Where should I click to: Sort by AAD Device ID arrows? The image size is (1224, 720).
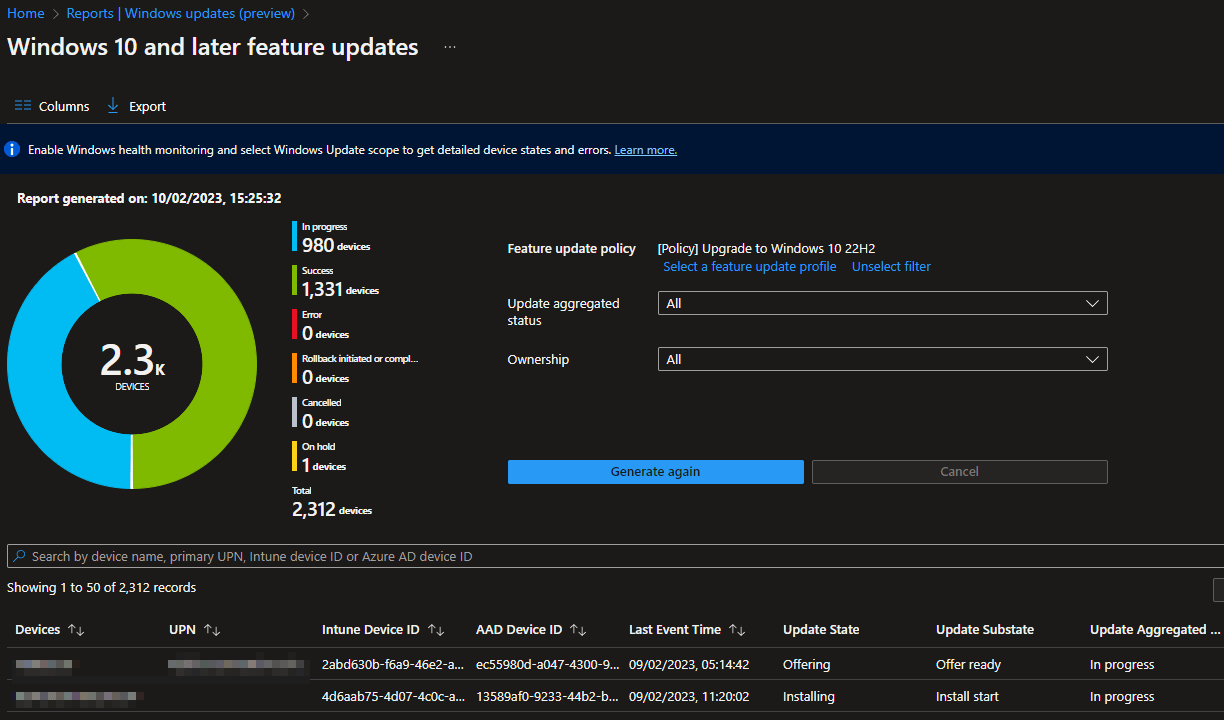578,630
